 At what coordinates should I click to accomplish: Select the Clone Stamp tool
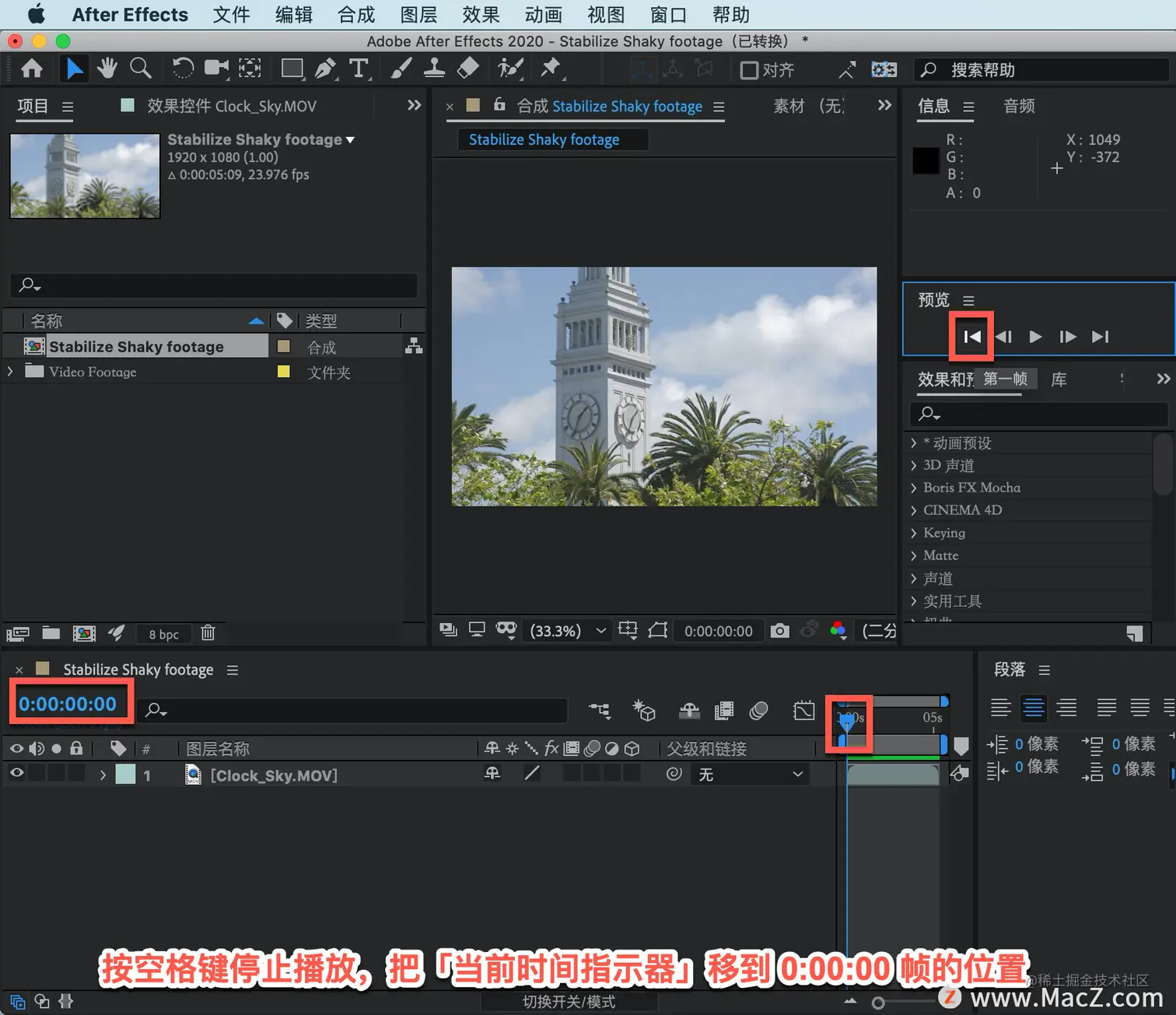click(434, 69)
